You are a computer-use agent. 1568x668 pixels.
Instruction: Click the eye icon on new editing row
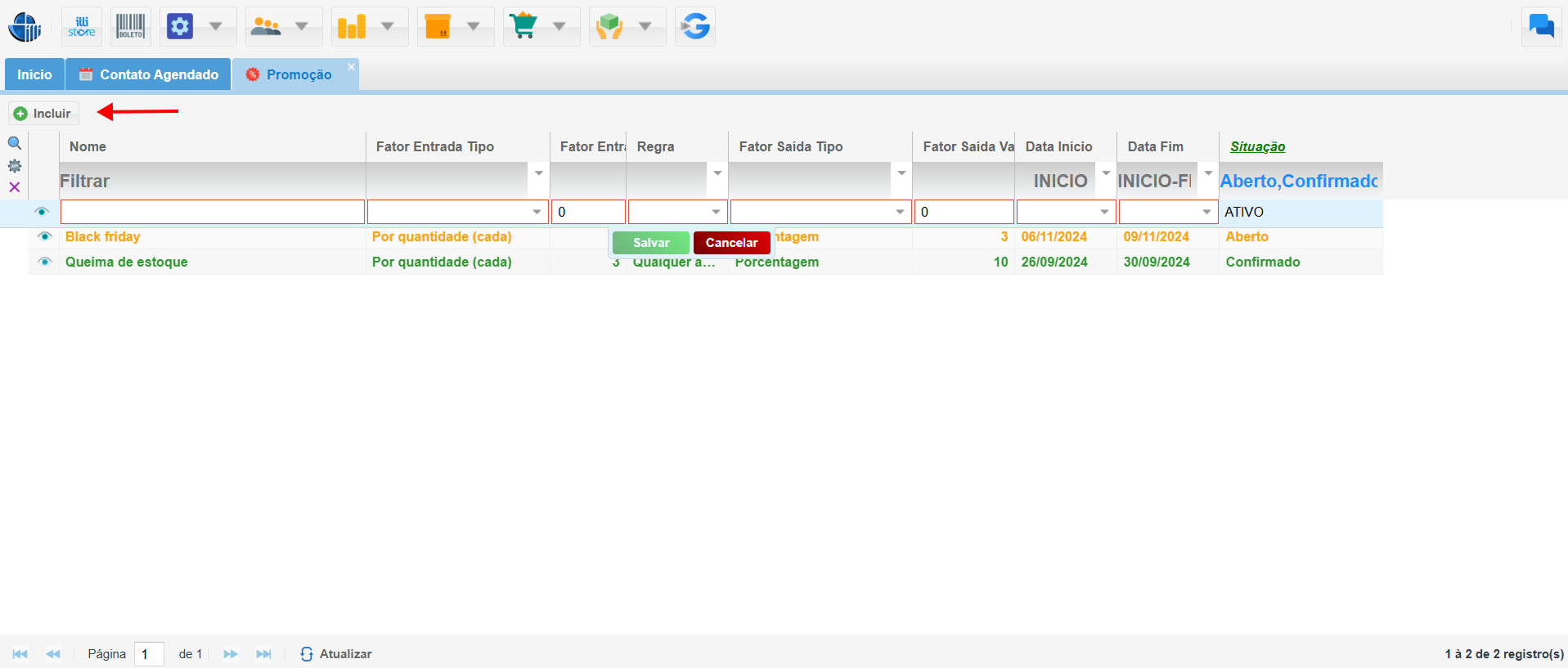(x=42, y=212)
